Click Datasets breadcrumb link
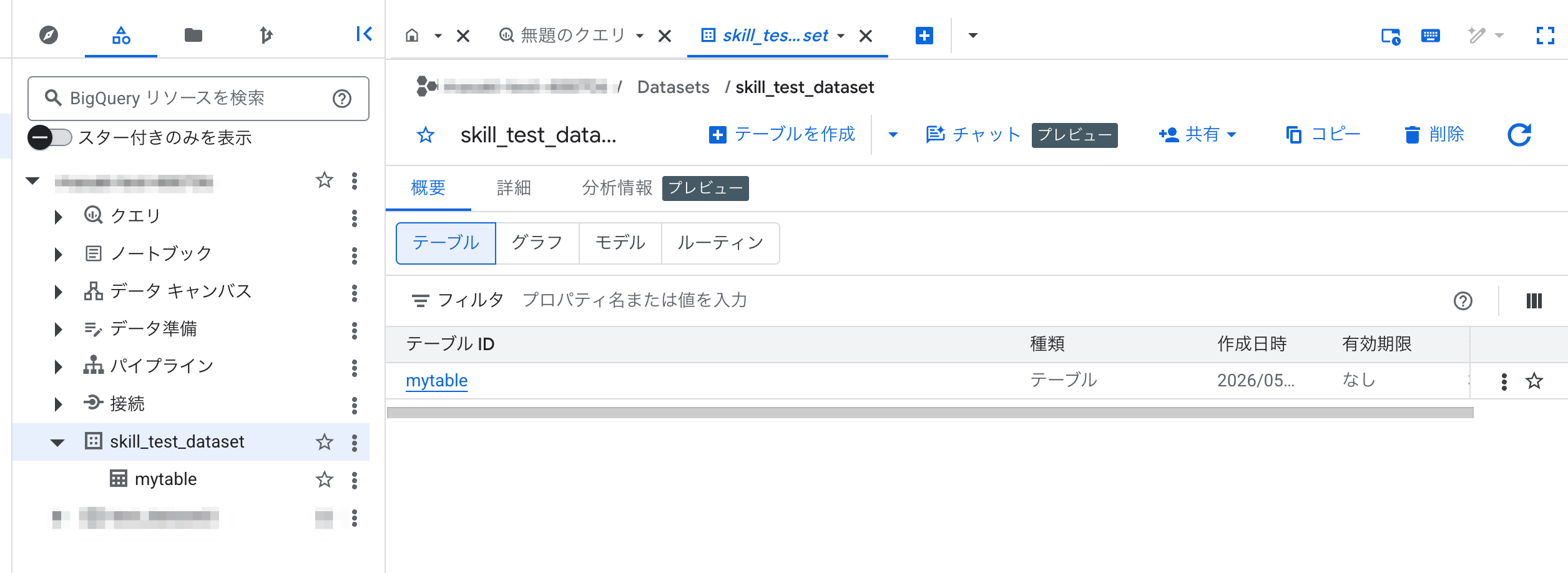The image size is (1568, 573). pyautogui.click(x=673, y=87)
